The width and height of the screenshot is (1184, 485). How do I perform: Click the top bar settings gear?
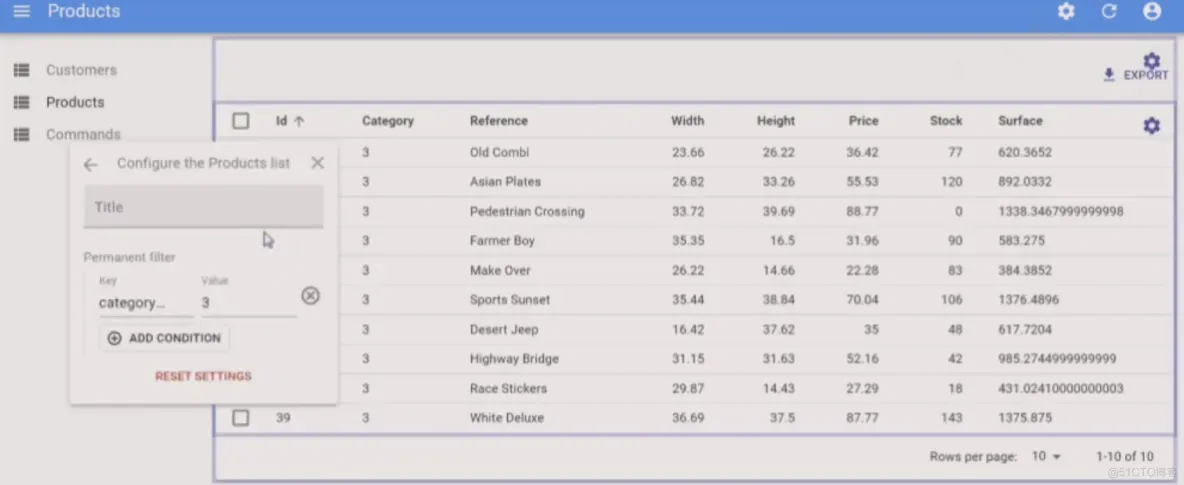pos(1067,12)
